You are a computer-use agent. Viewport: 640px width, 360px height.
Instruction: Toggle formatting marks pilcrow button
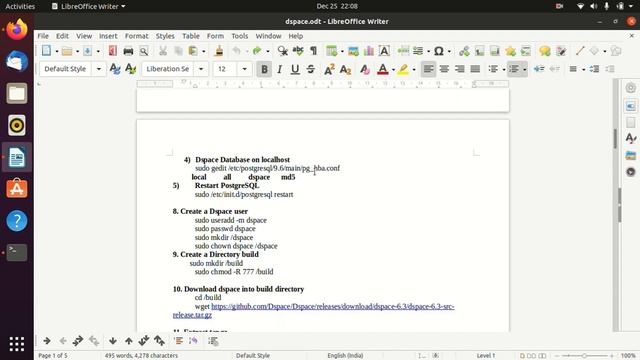pyautogui.click(x=313, y=51)
